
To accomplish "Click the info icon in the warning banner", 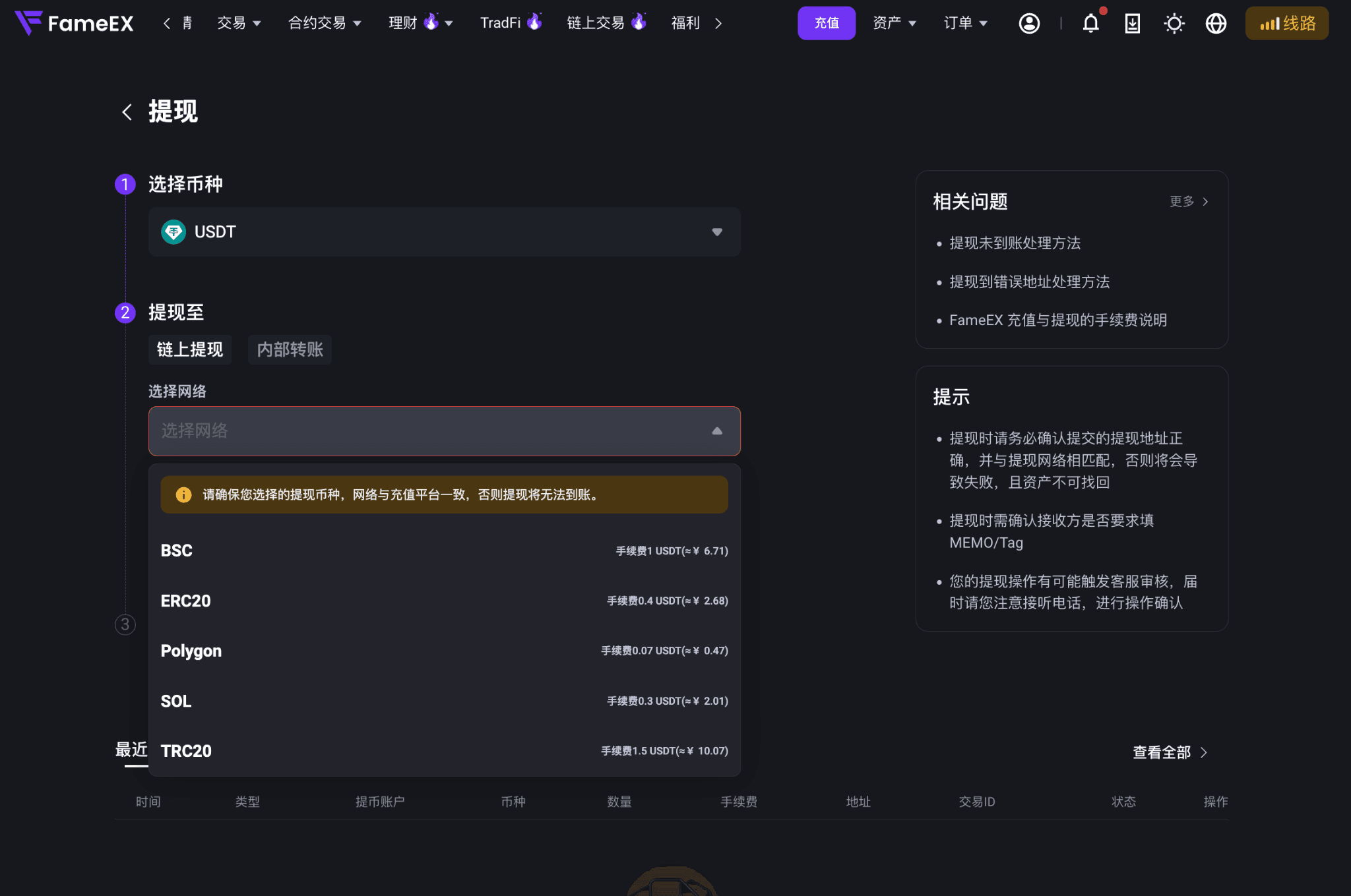I will (183, 495).
